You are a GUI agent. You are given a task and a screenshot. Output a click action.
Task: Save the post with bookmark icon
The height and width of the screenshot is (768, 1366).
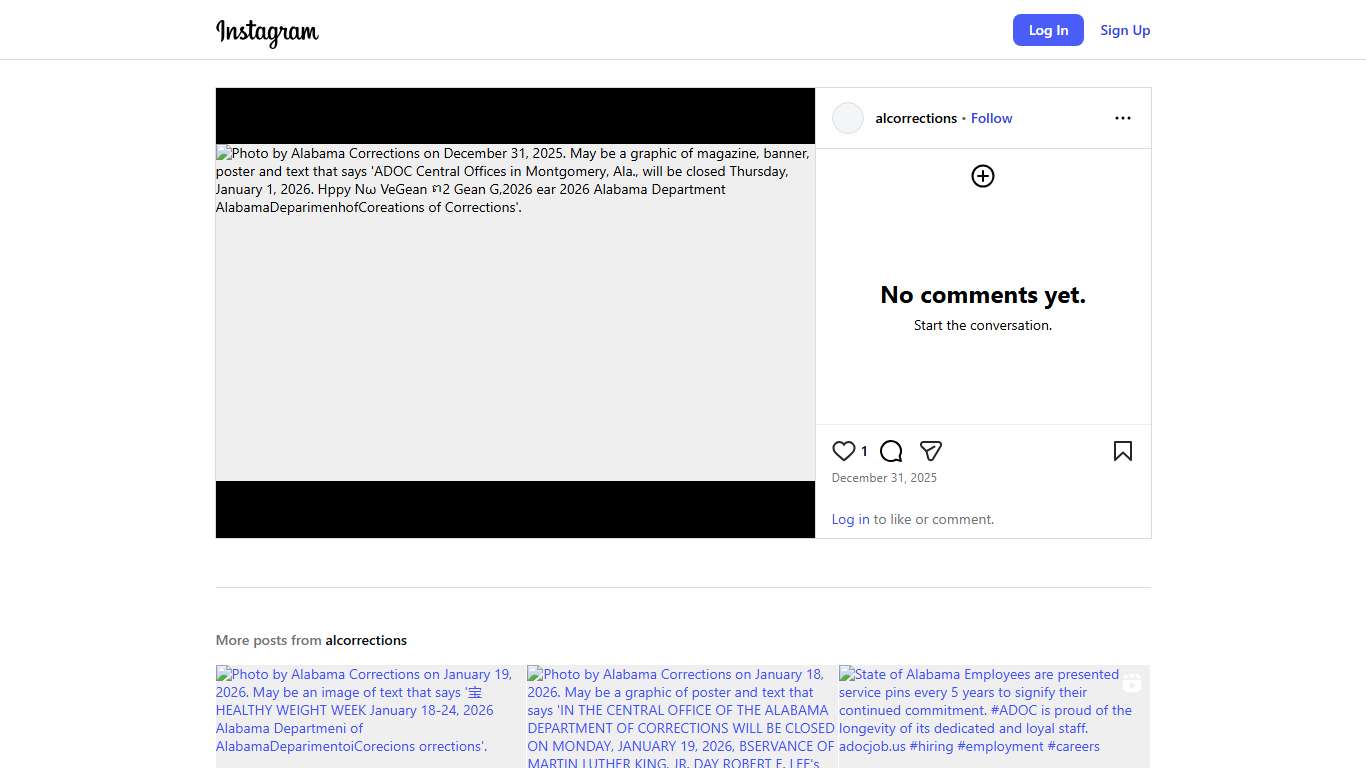tap(1122, 451)
